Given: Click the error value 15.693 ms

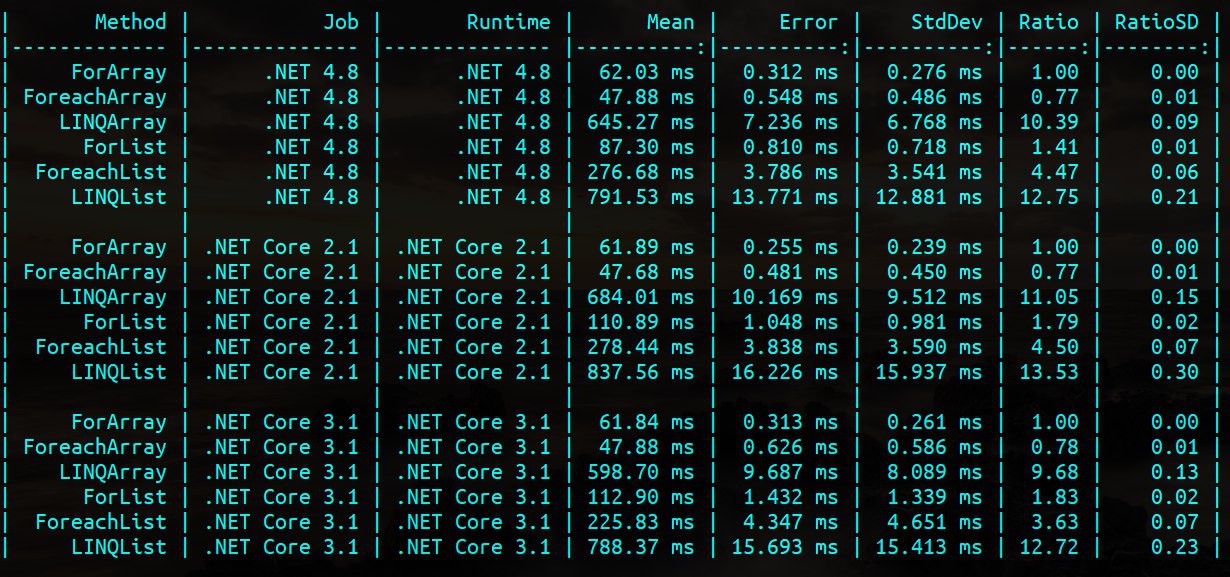Looking at the screenshot, I should 784,547.
